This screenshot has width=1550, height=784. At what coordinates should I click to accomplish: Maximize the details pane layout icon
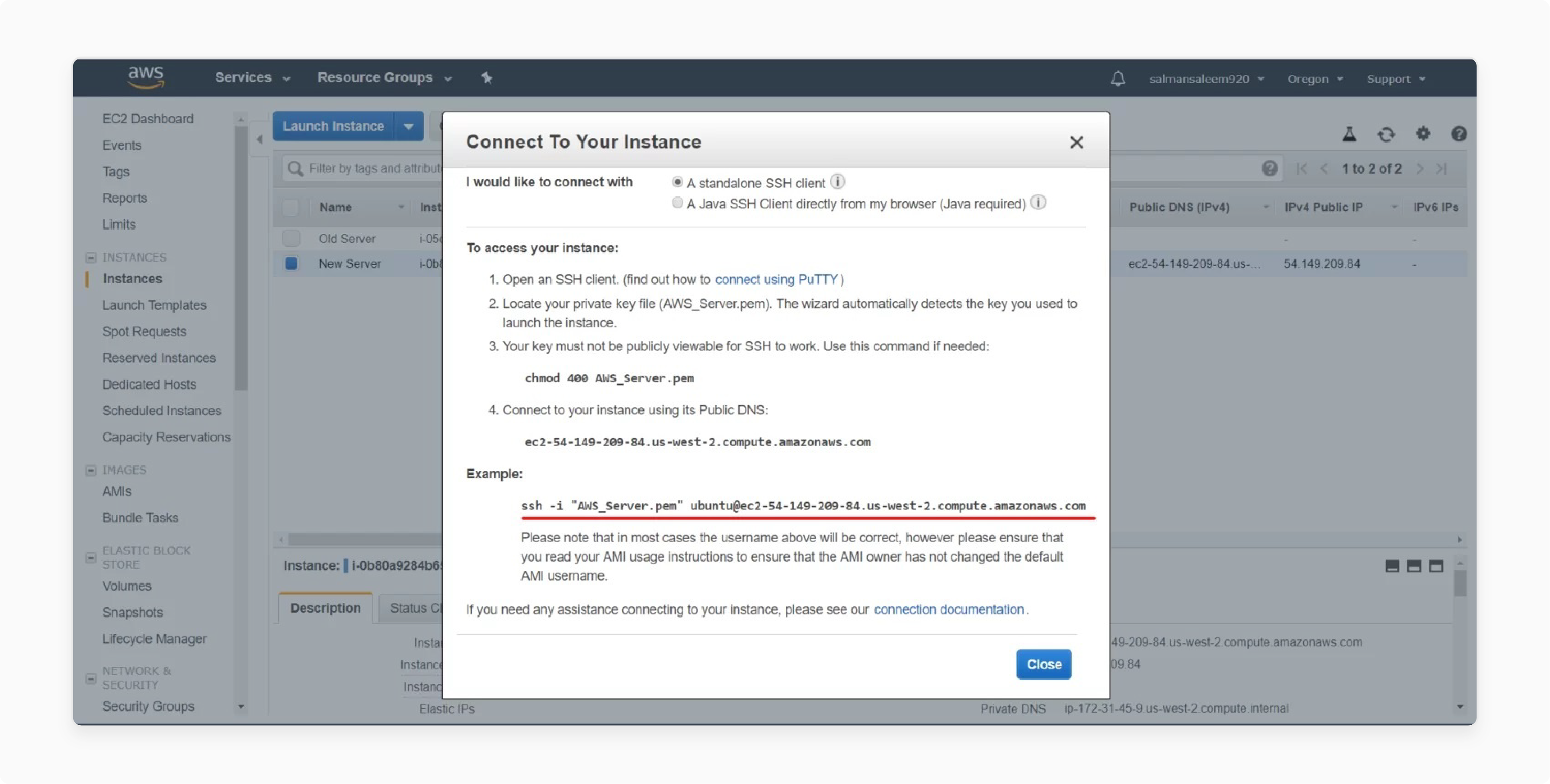coord(1436,566)
